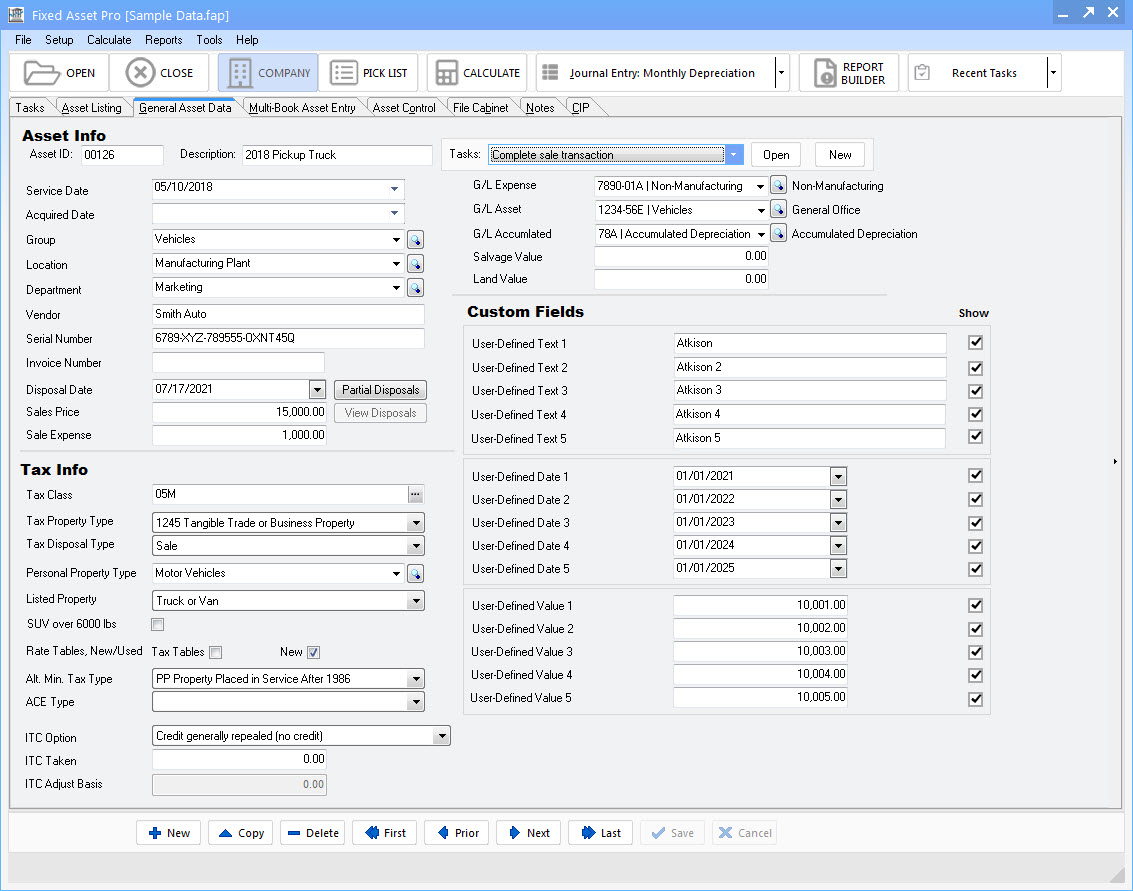
Task: Click the Vehicles group lookup arrow
Action: point(415,239)
